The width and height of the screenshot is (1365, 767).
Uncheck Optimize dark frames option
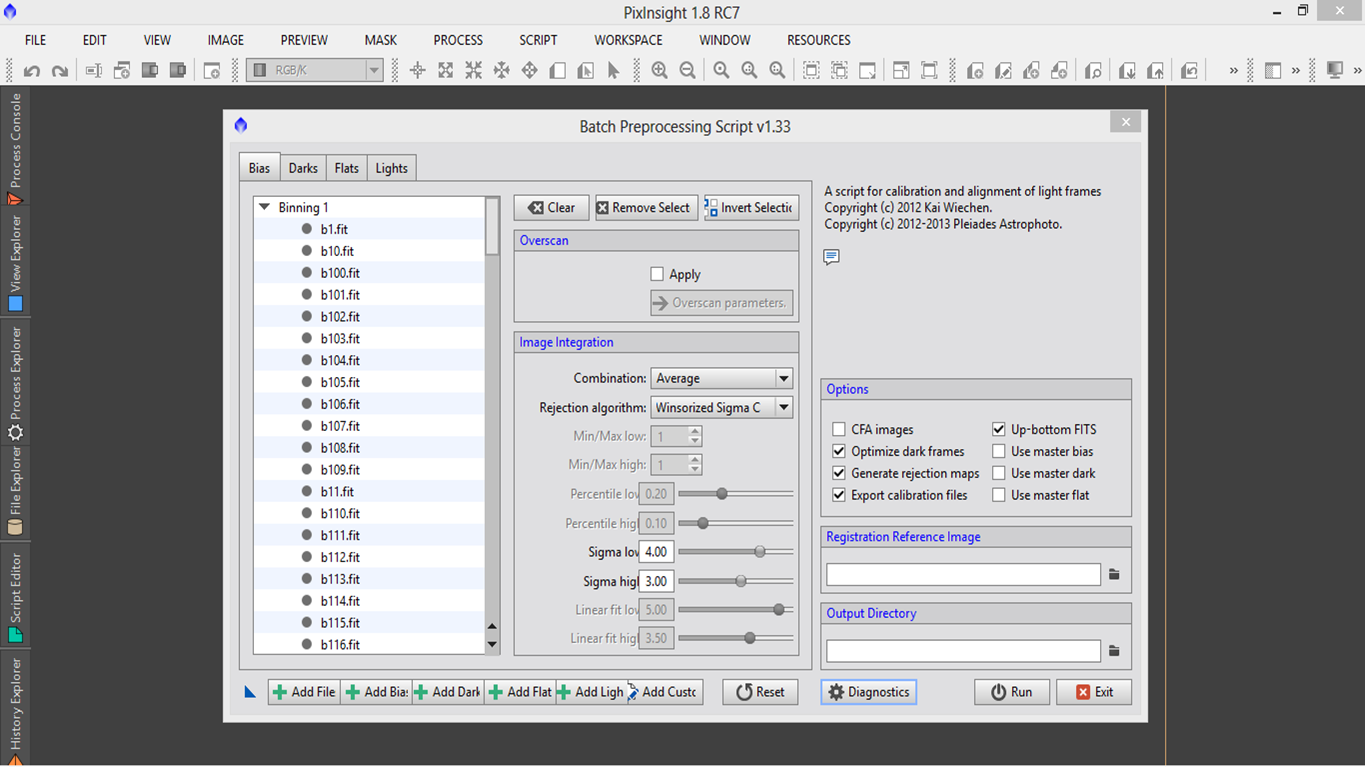839,451
